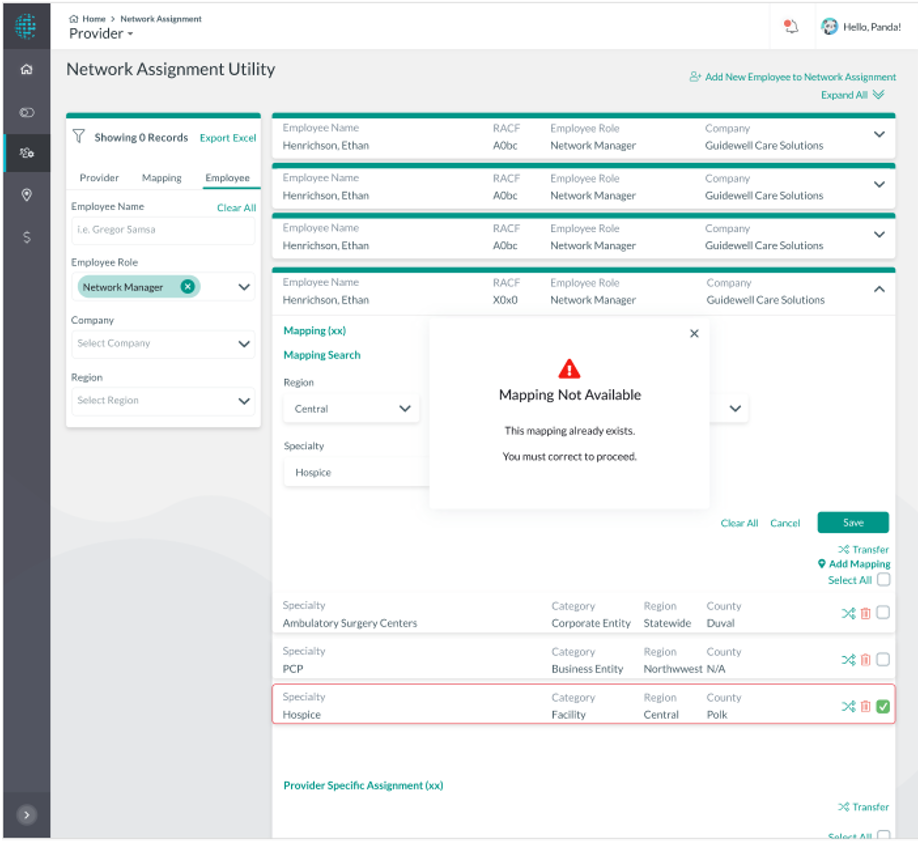Open the dropdown right of the dialog
This screenshot has width=918, height=841.
[x=735, y=408]
